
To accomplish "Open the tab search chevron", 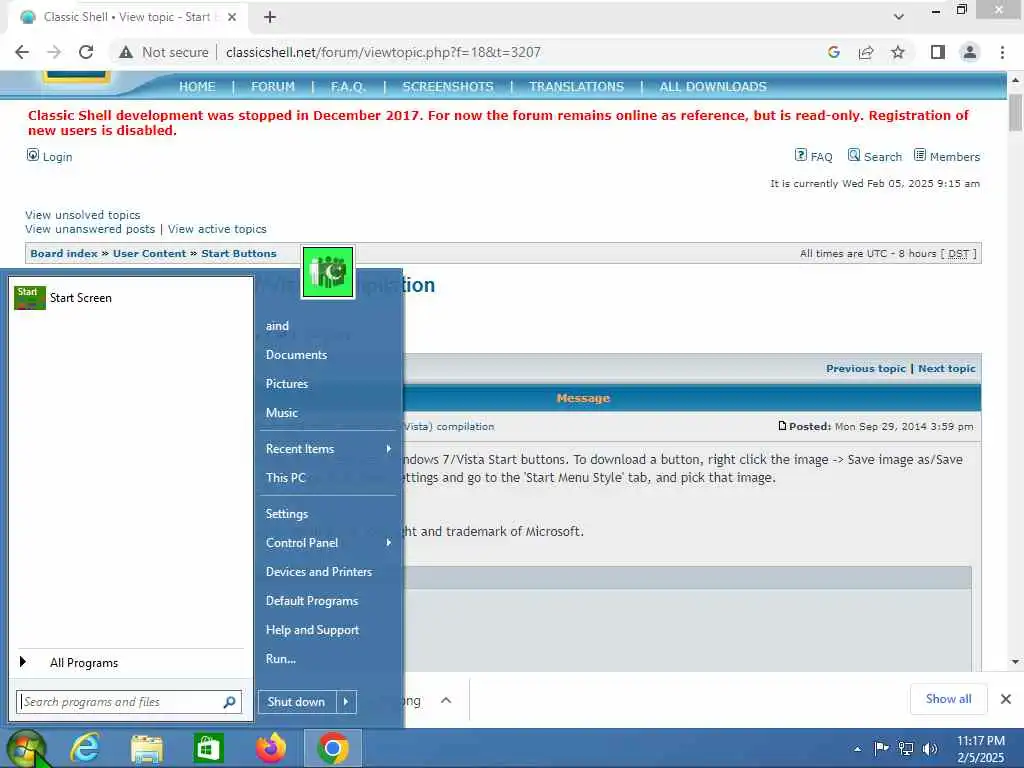I will pyautogui.click(x=899, y=17).
